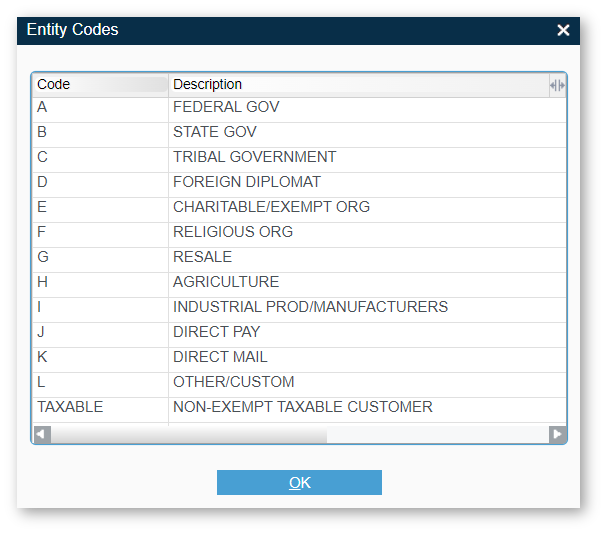This screenshot has height=534, width=606.
Task: Select code A cell
Action: (x=100, y=110)
